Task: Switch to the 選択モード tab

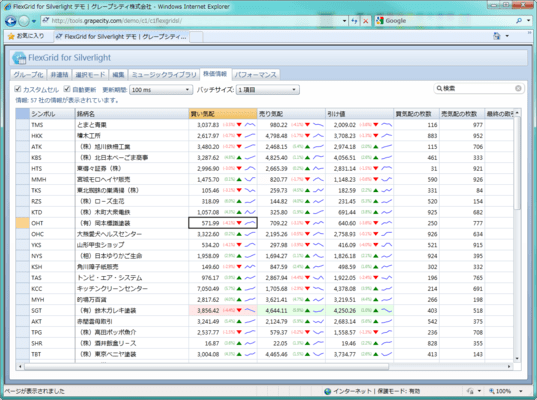Action: [x=90, y=75]
